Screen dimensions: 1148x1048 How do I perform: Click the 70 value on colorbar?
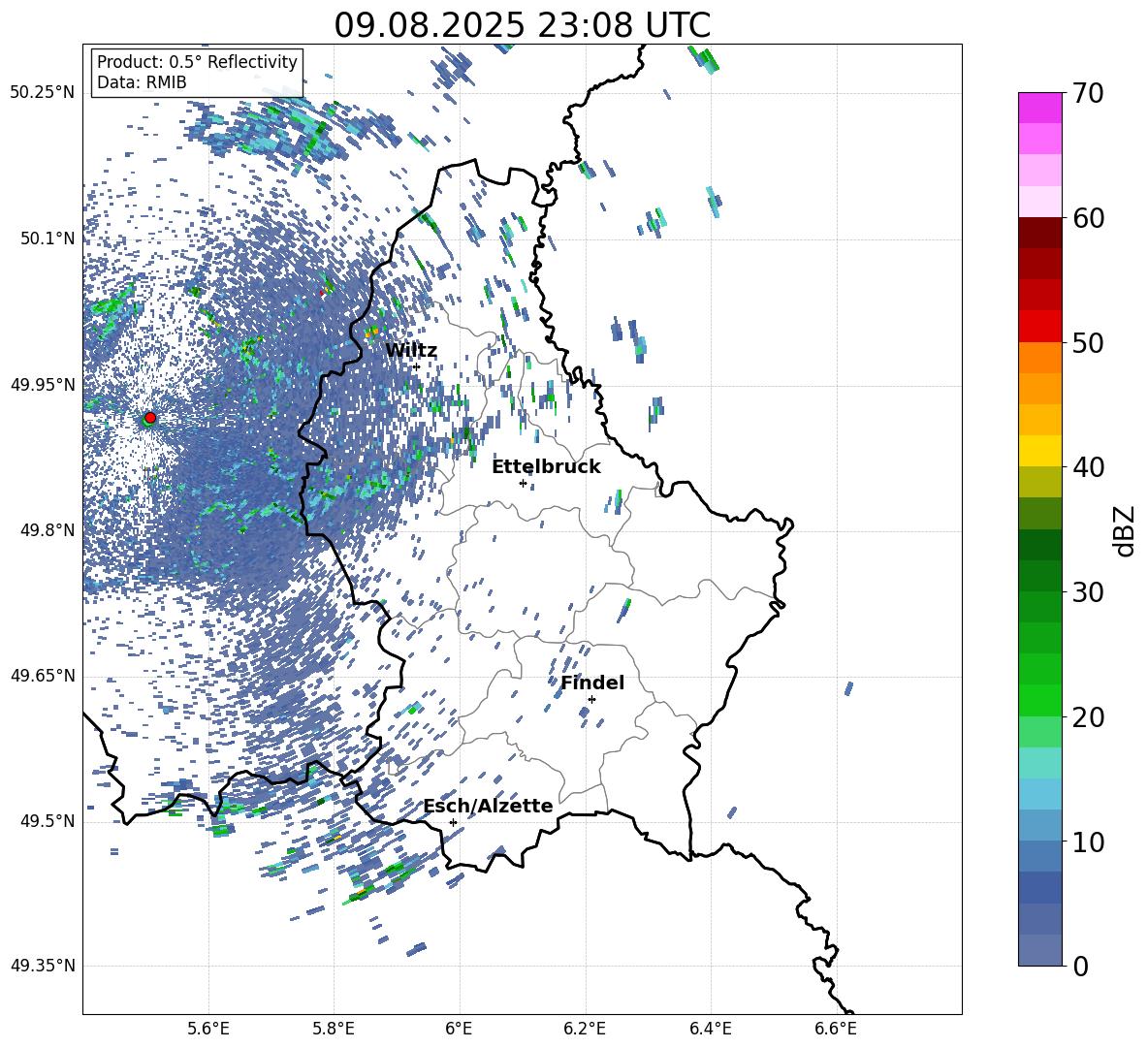pos(1088,93)
